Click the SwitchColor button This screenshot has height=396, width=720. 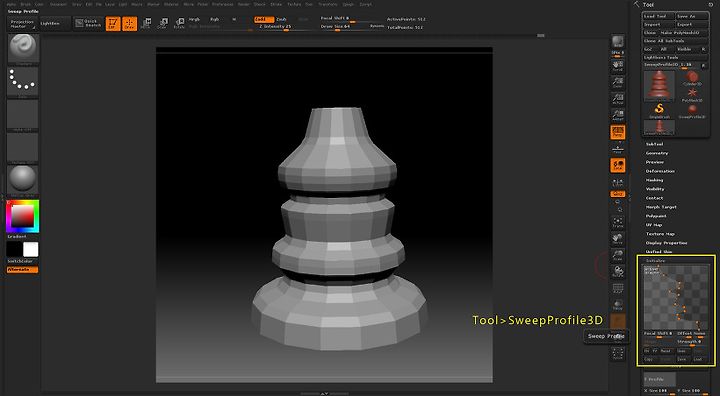[x=20, y=261]
